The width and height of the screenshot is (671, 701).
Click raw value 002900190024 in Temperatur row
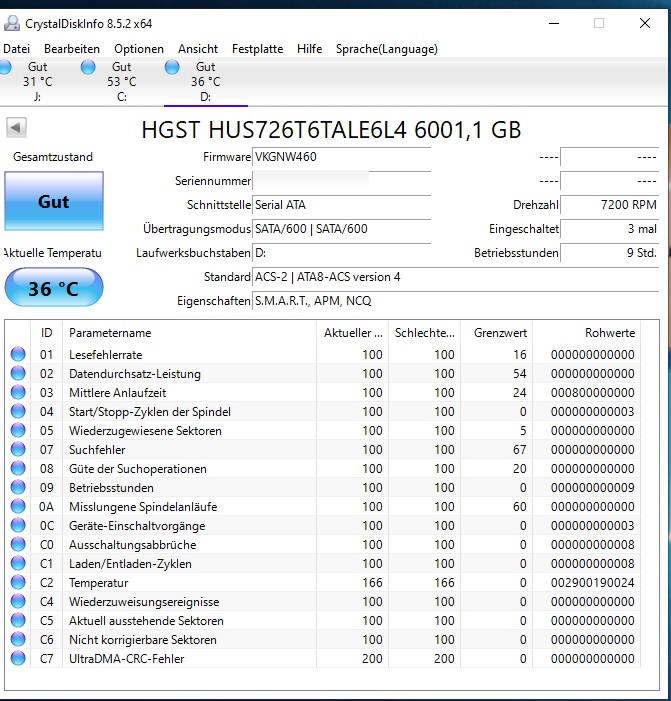[592, 583]
